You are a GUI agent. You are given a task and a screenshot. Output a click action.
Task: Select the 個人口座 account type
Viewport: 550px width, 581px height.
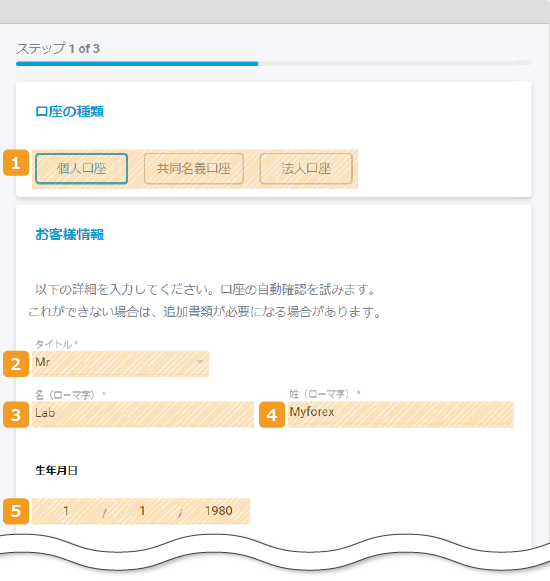[82, 169]
